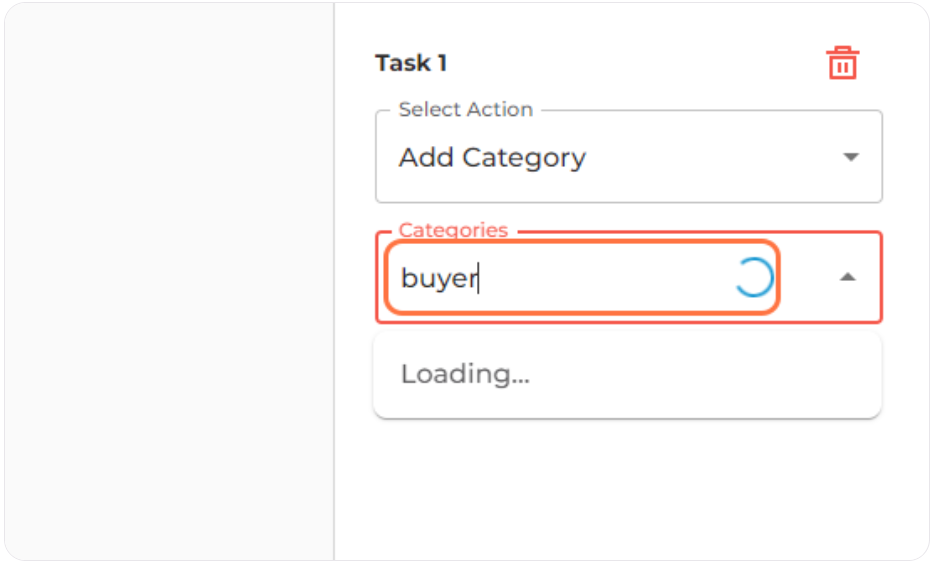934x564 pixels.
Task: Click the empty gray left panel
Action: click(169, 281)
